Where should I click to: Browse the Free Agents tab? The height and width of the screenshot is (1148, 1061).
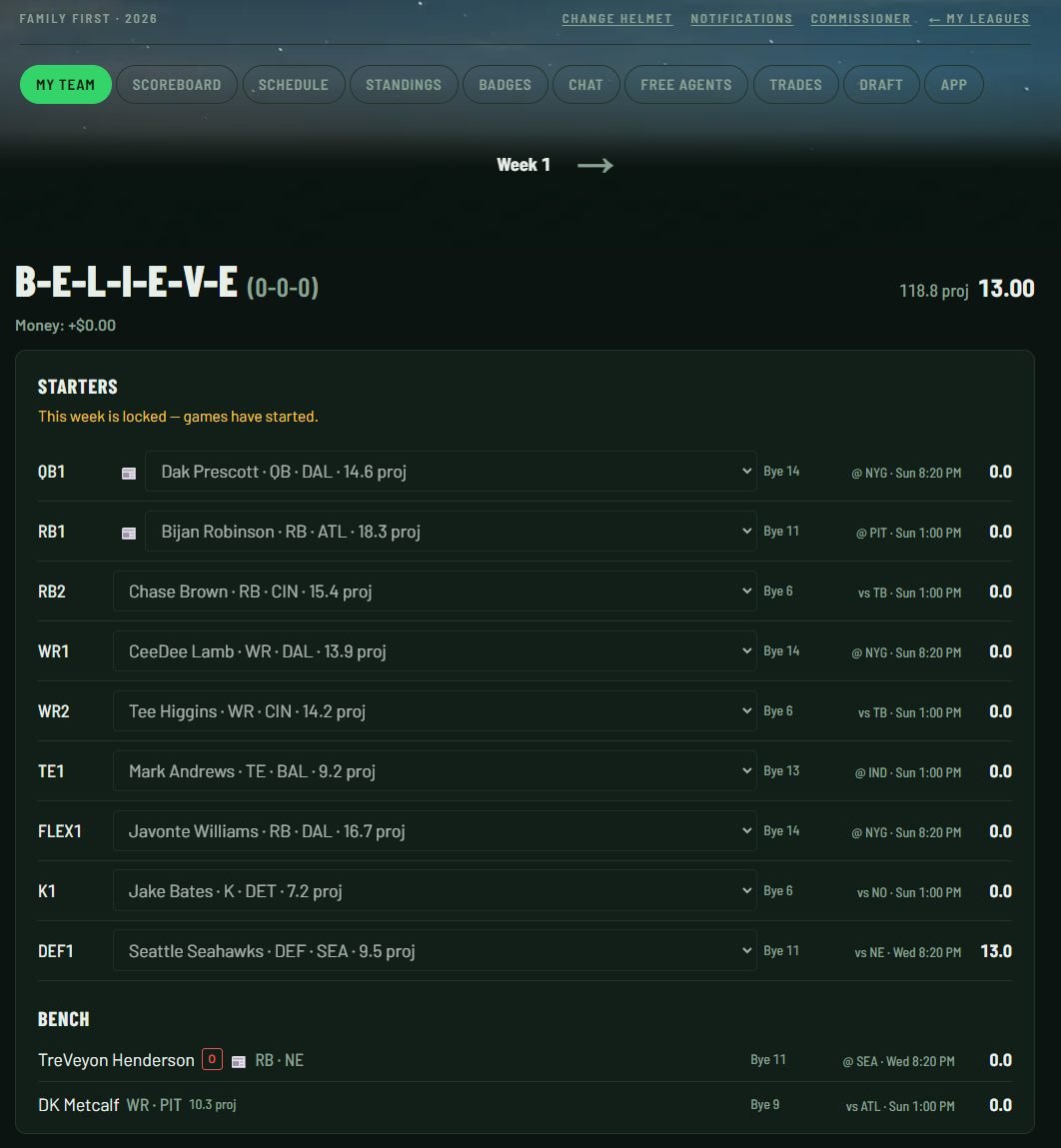686,85
